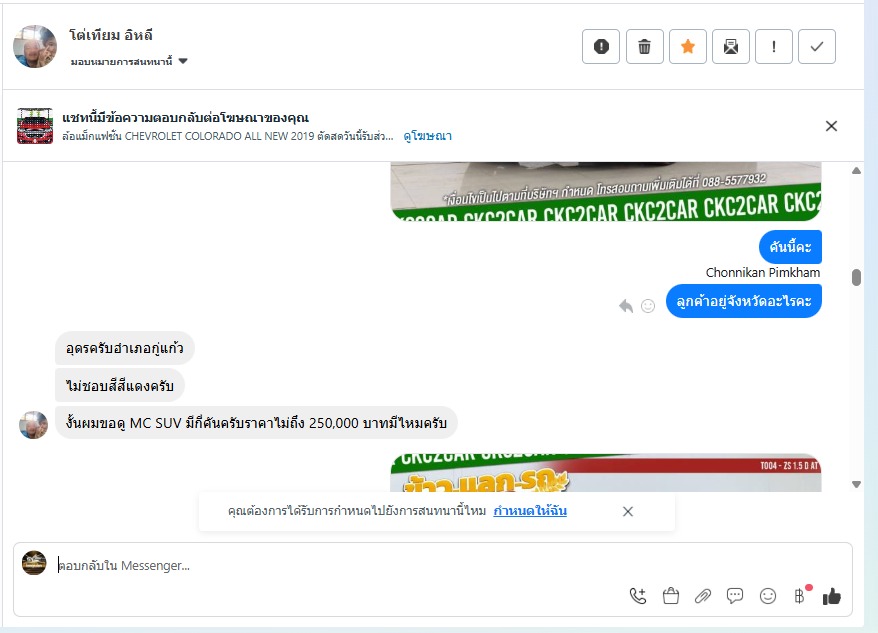Dismiss the ad reply banner

[832, 126]
